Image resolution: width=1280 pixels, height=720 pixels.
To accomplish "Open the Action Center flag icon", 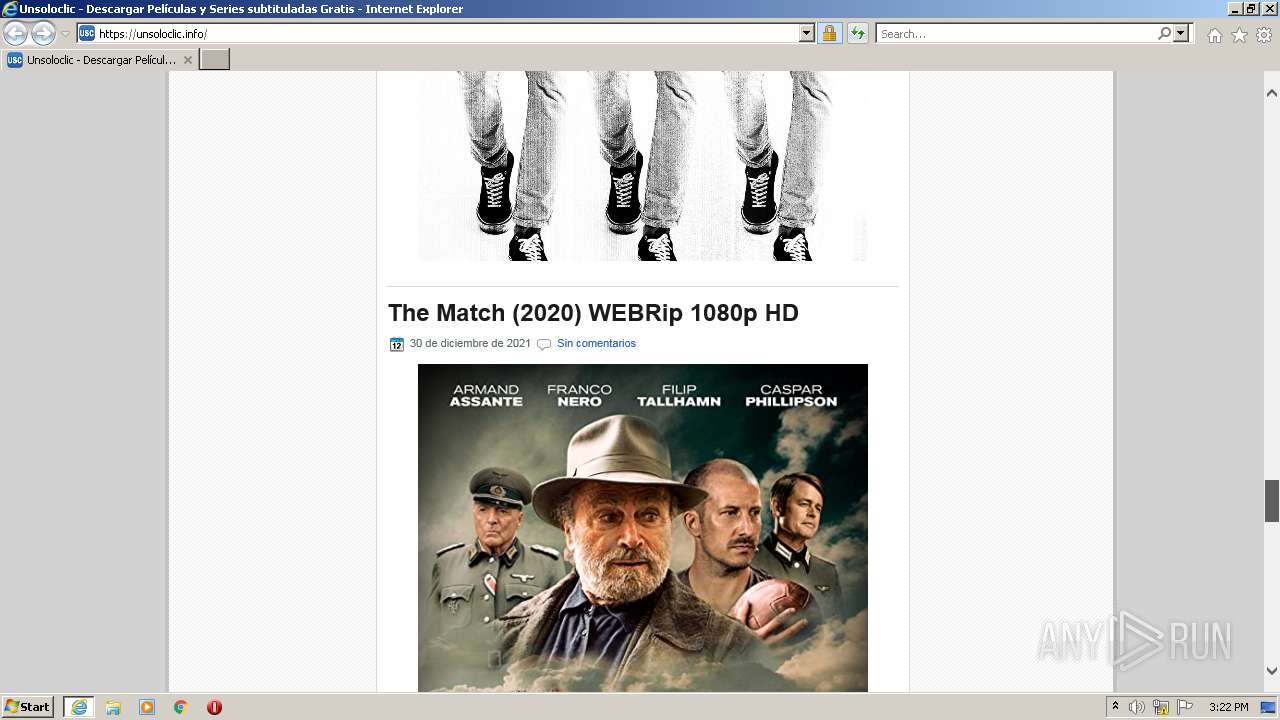I will point(1185,707).
